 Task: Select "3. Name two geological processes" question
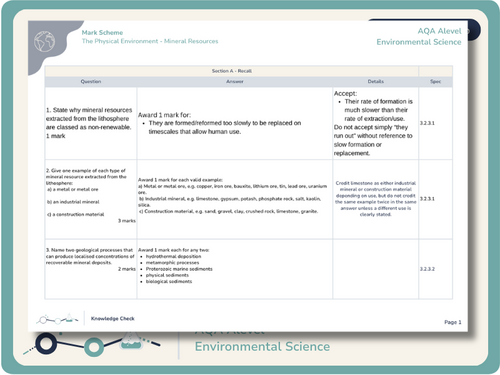click(90, 256)
